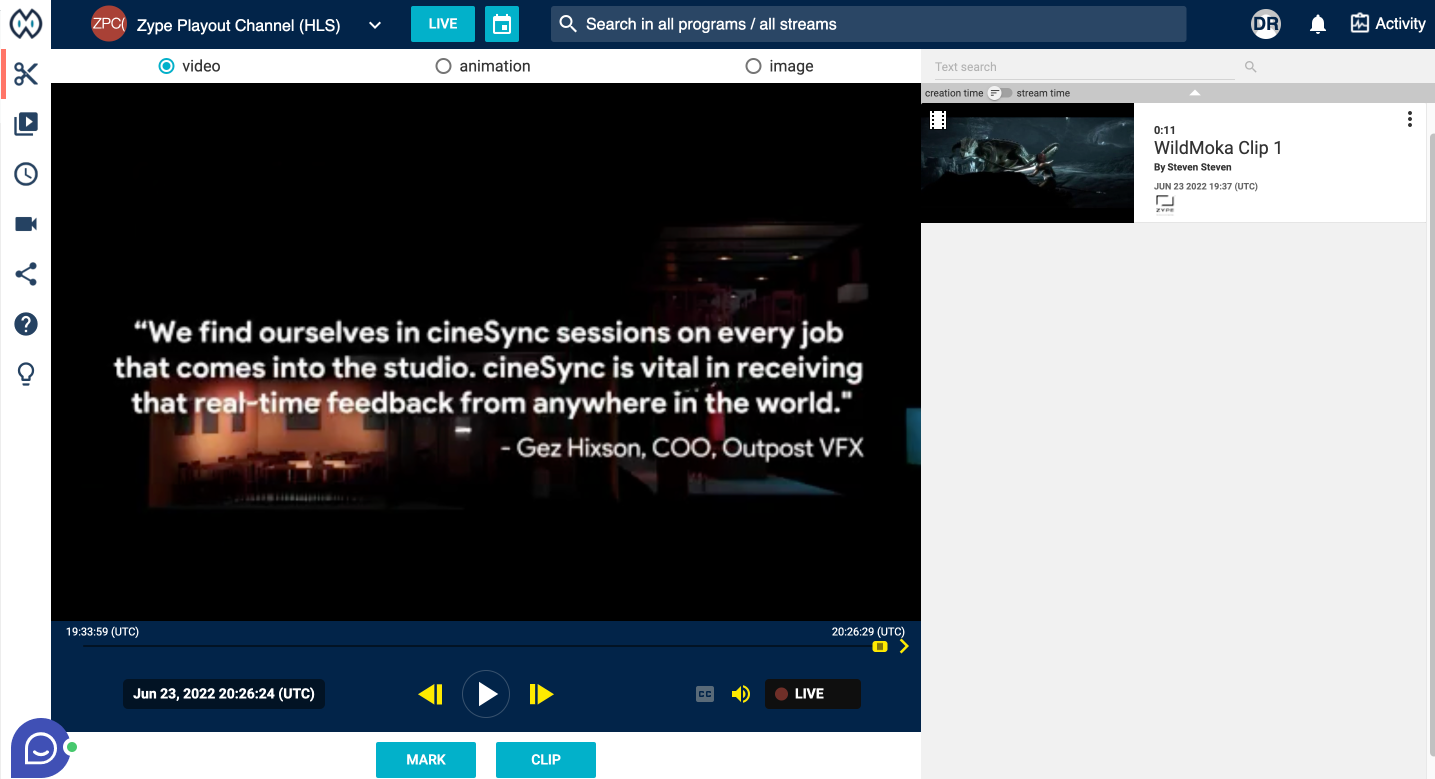This screenshot has width=1435, height=779.
Task: Open the share sidebar icon
Action: tap(26, 274)
